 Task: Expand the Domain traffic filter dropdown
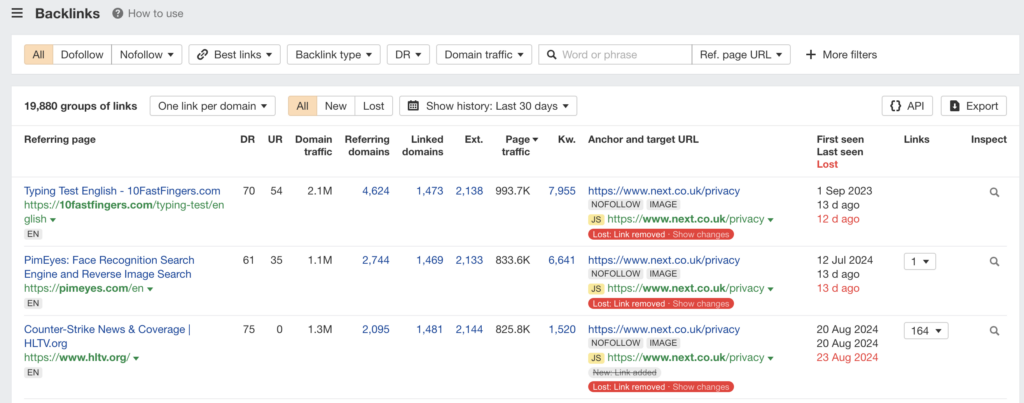point(484,55)
